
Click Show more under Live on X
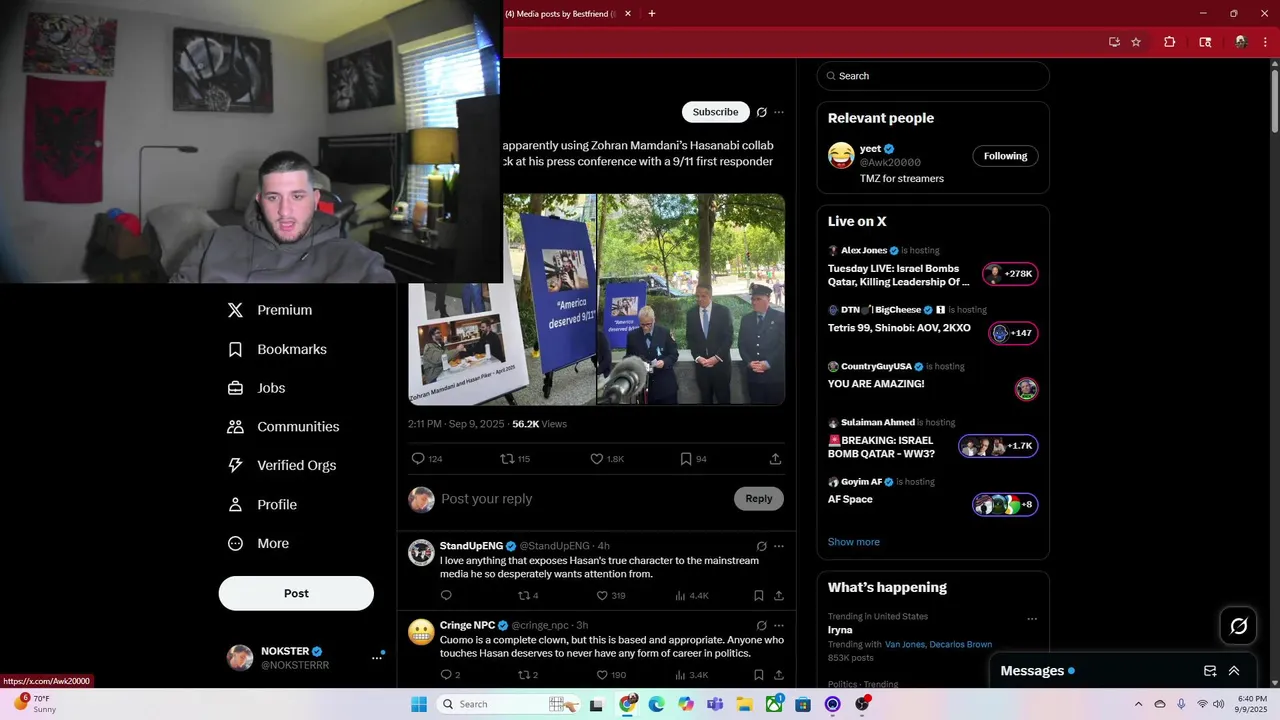click(x=853, y=542)
